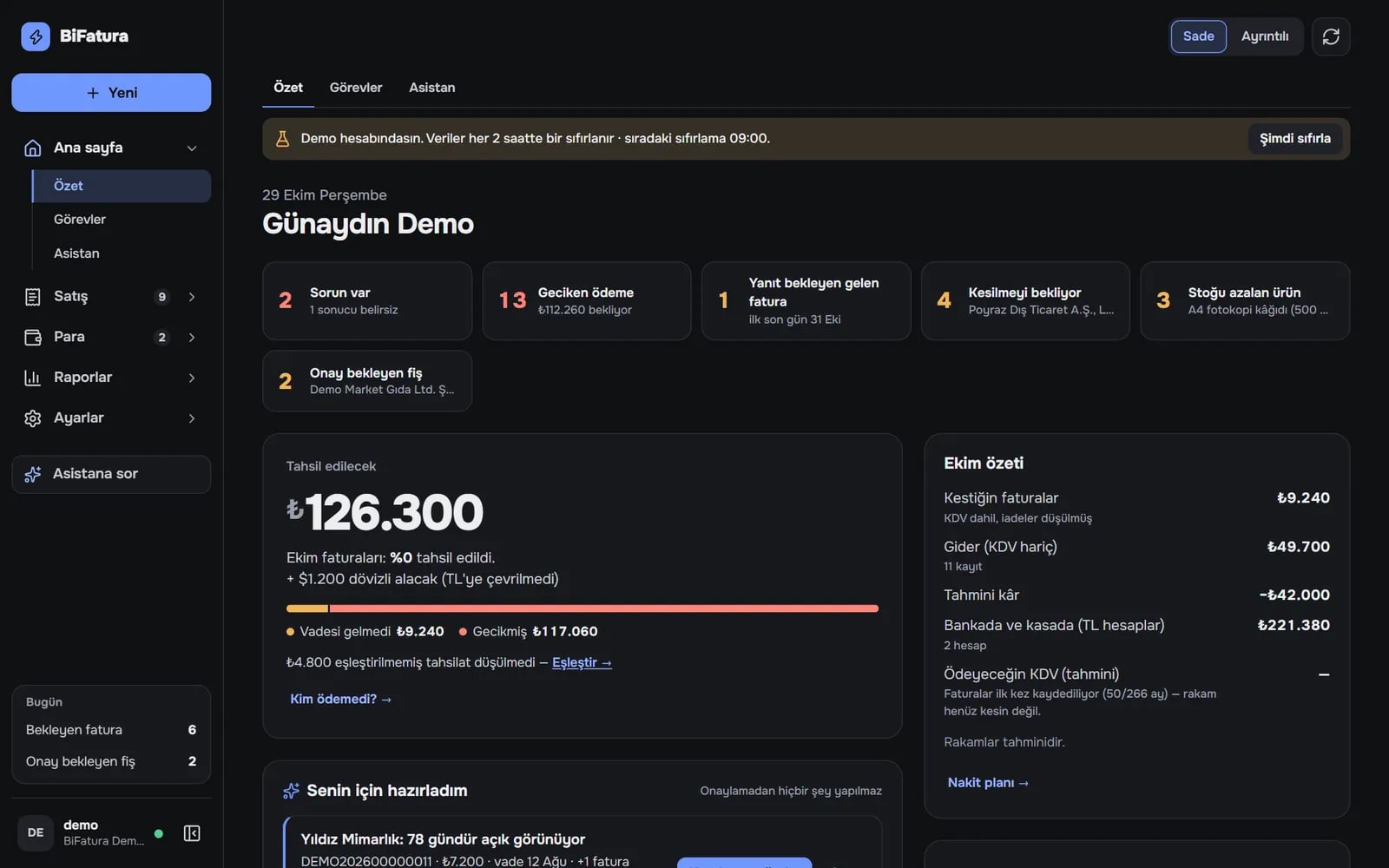Click the Ayarlar gear icon
The height and width of the screenshot is (868, 1389).
coord(33,418)
